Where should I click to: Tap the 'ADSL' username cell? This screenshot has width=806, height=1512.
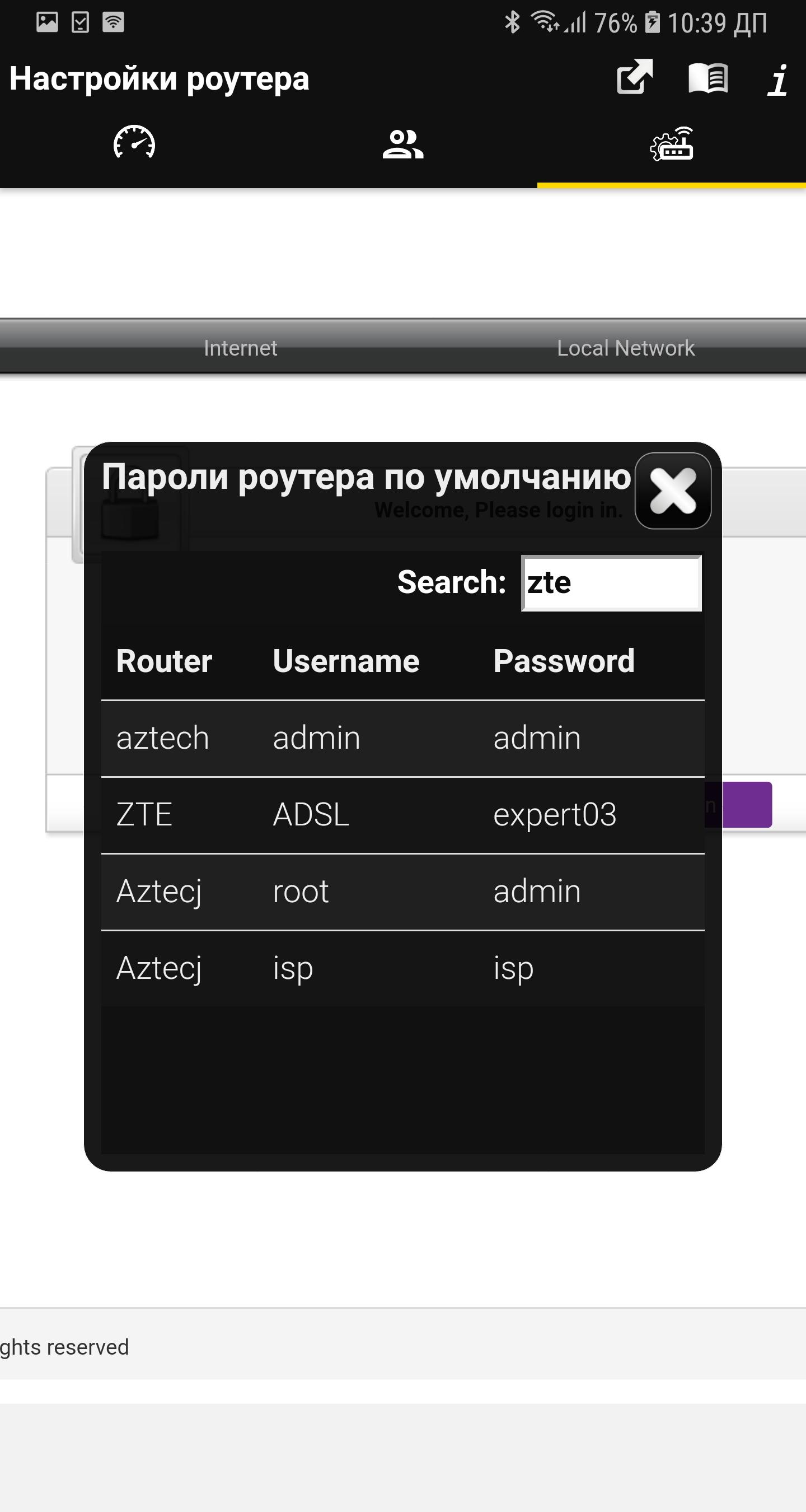tap(311, 815)
